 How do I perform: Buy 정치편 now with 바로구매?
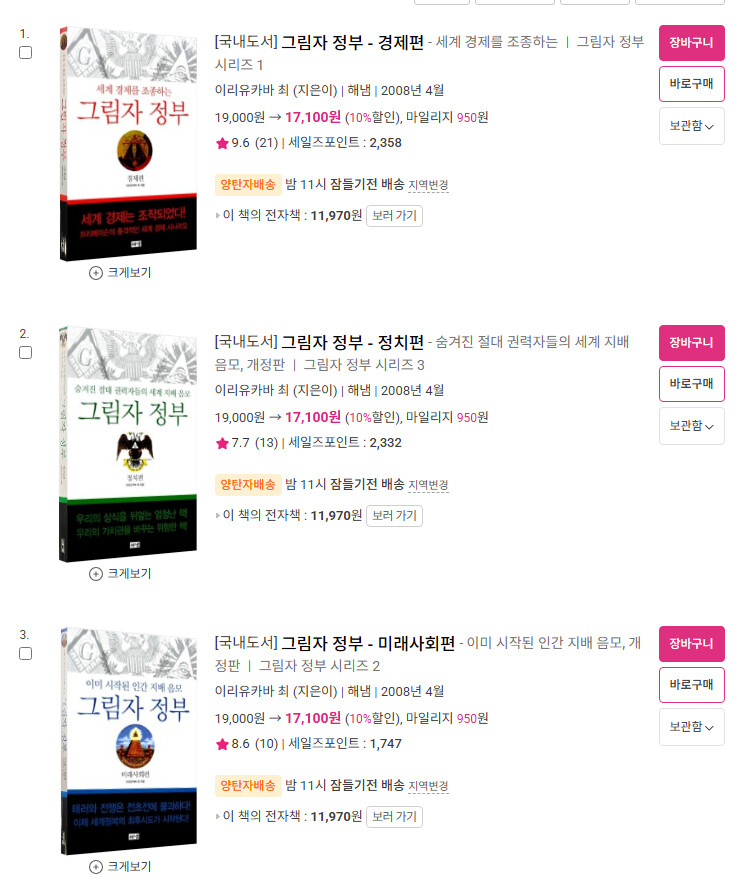[691, 384]
